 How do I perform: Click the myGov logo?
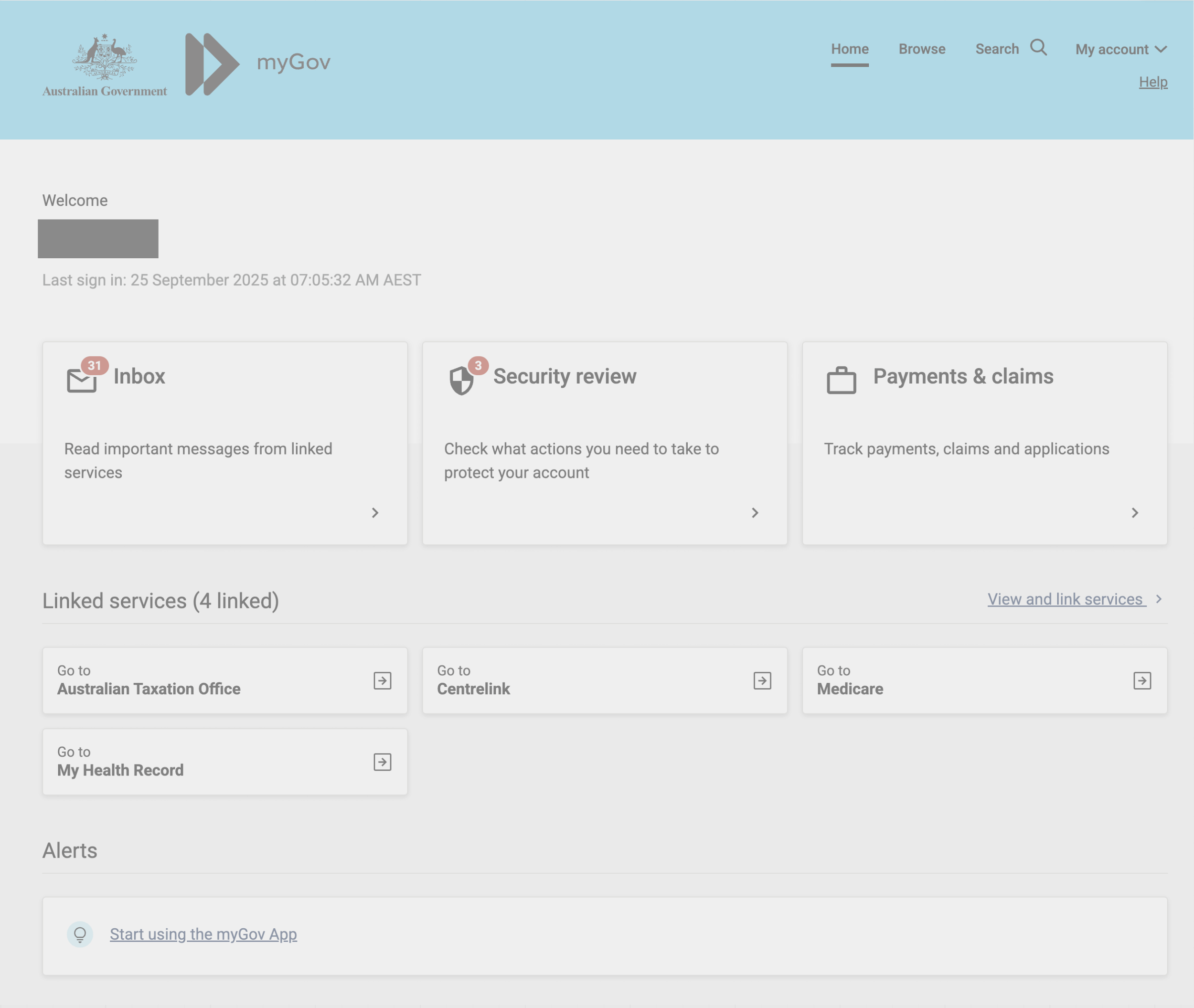click(258, 64)
